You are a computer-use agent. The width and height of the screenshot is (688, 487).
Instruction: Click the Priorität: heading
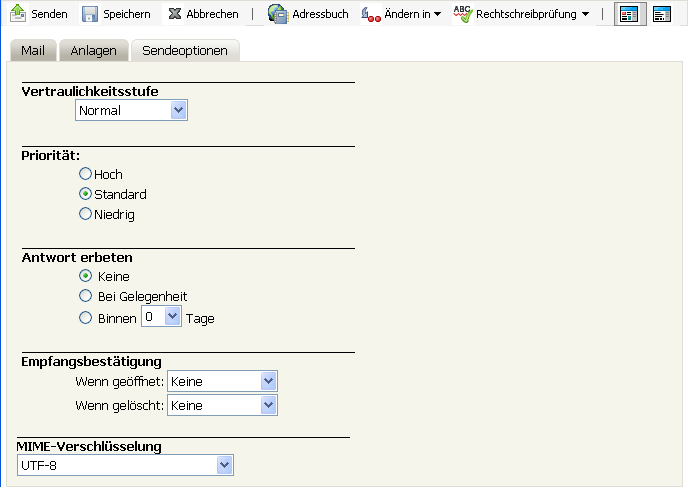(51, 156)
